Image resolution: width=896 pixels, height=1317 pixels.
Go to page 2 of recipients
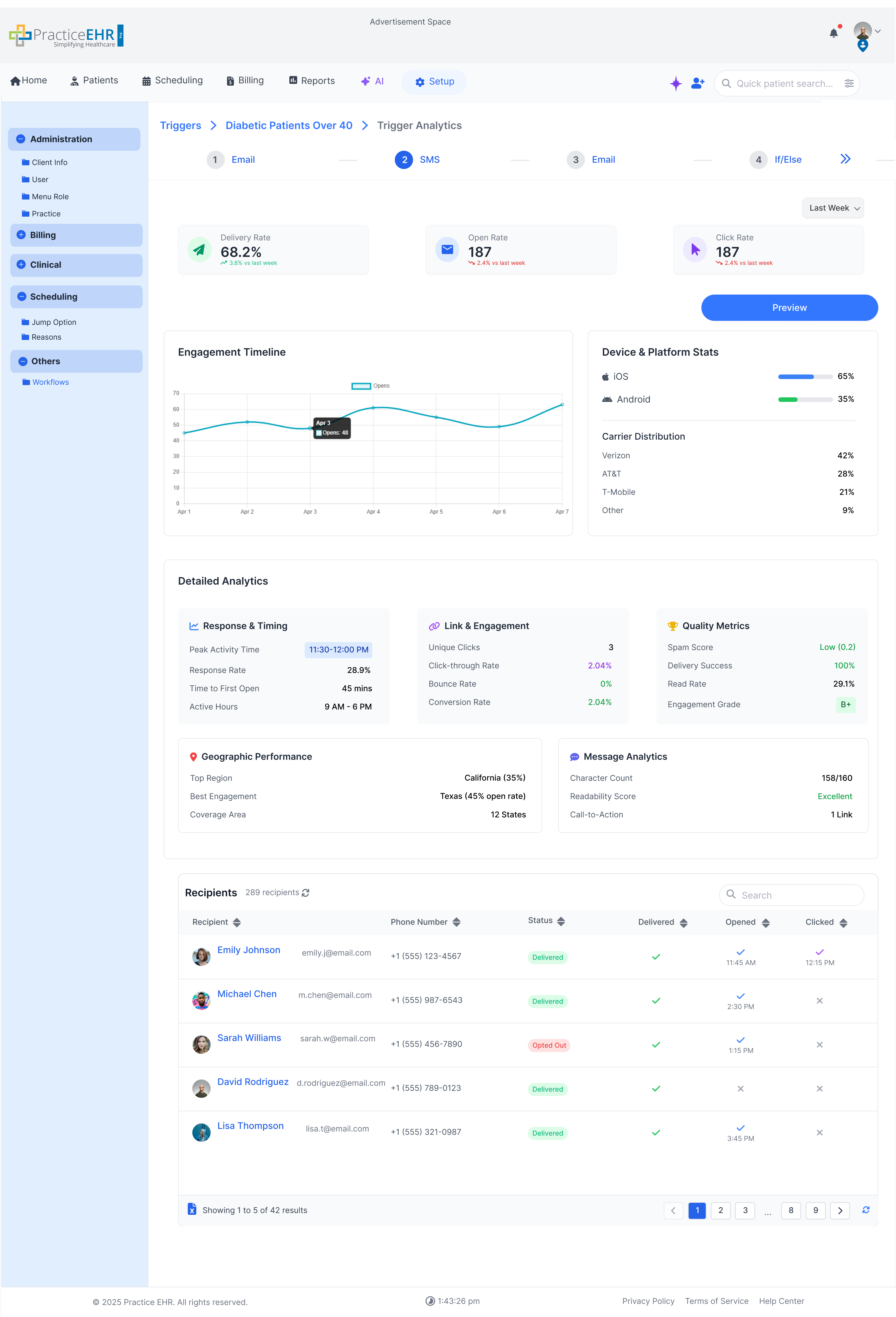[721, 1210]
